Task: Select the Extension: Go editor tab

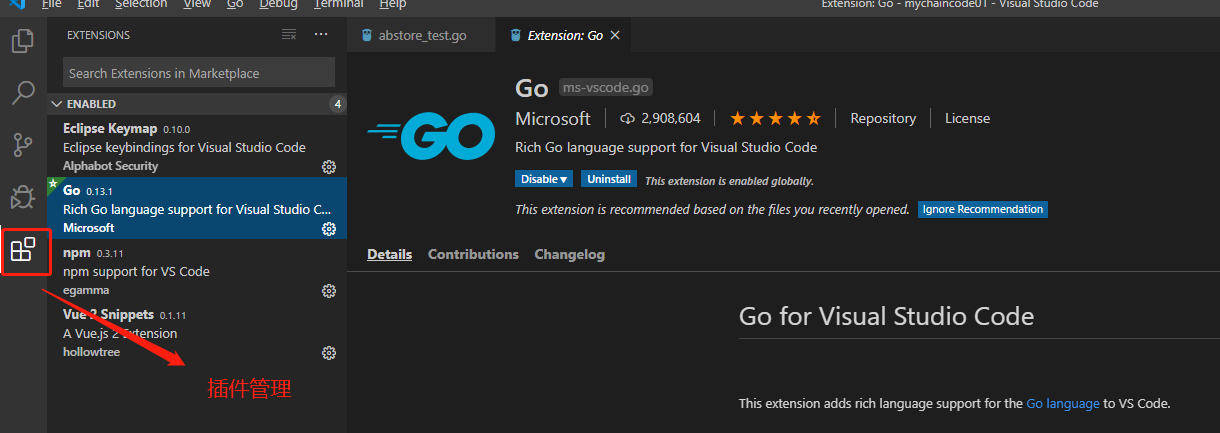Action: [565, 35]
